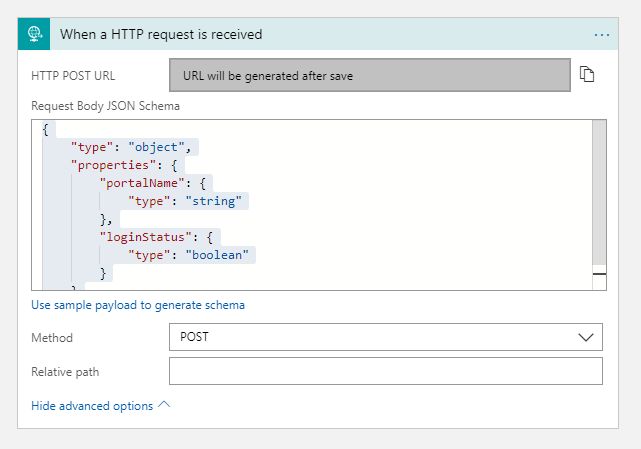
Task: Click inside the Relative path field
Action: pos(385,371)
